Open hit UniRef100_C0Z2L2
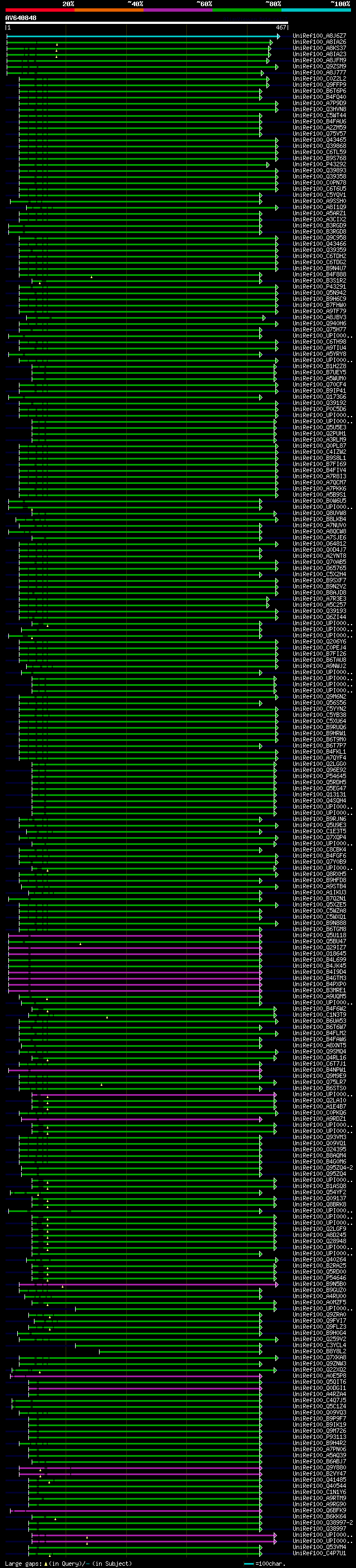The width and height of the screenshot is (356, 1568). [x=319, y=78]
